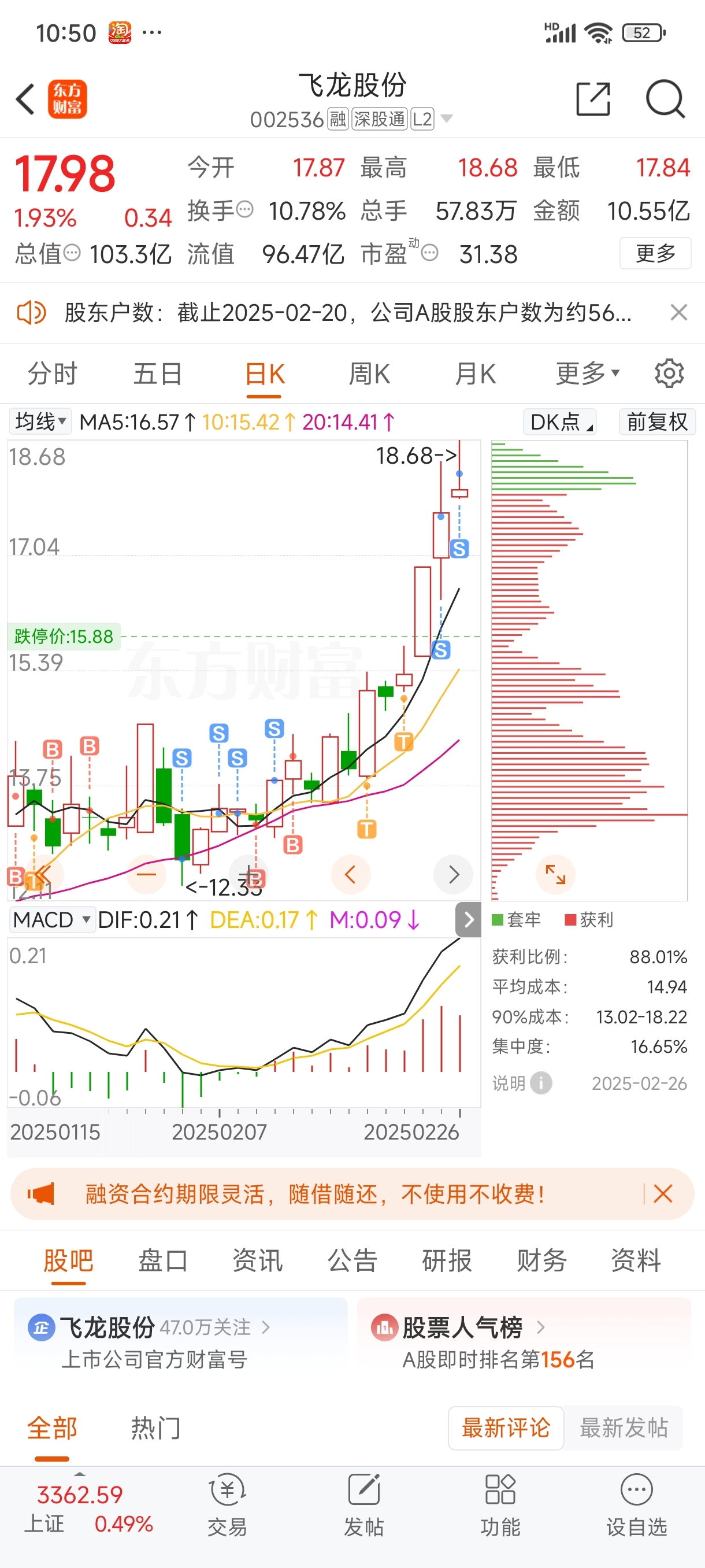Viewport: 705px width, 1568px height.
Task: Open the search magnifier icon
Action: pos(666,99)
